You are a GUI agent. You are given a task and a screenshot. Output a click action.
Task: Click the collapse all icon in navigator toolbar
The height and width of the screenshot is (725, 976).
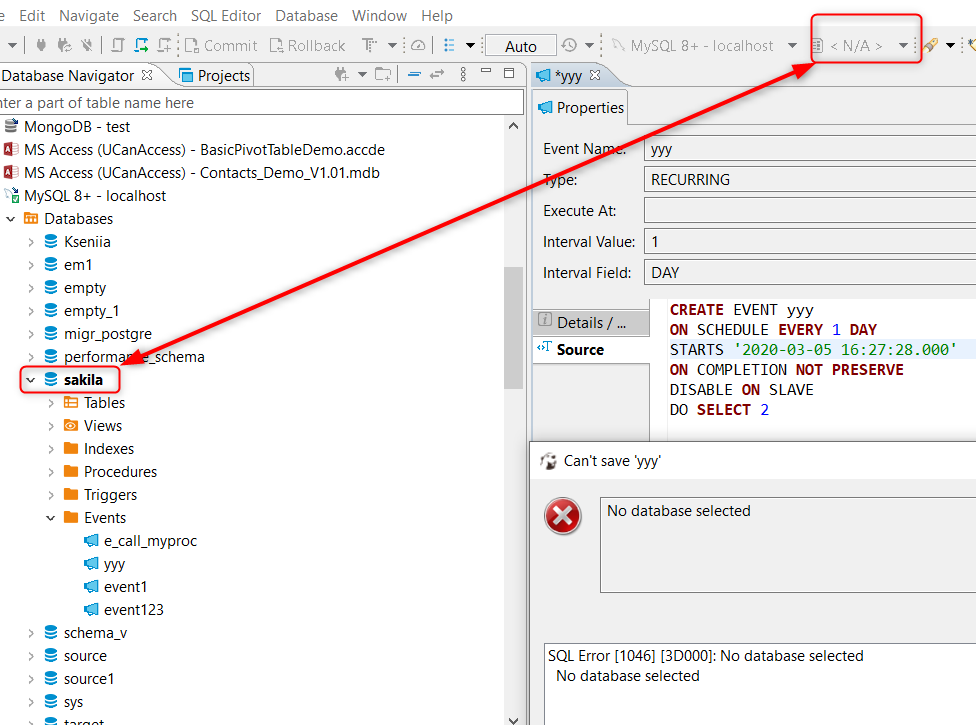click(x=414, y=75)
